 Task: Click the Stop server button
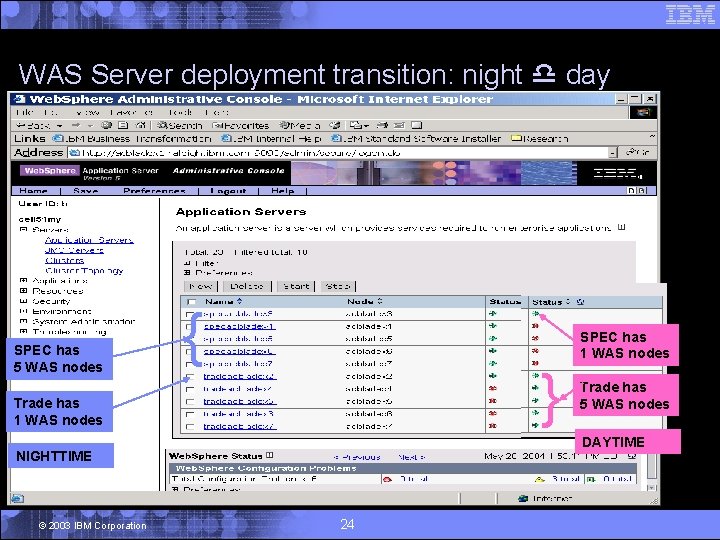pyautogui.click(x=338, y=286)
